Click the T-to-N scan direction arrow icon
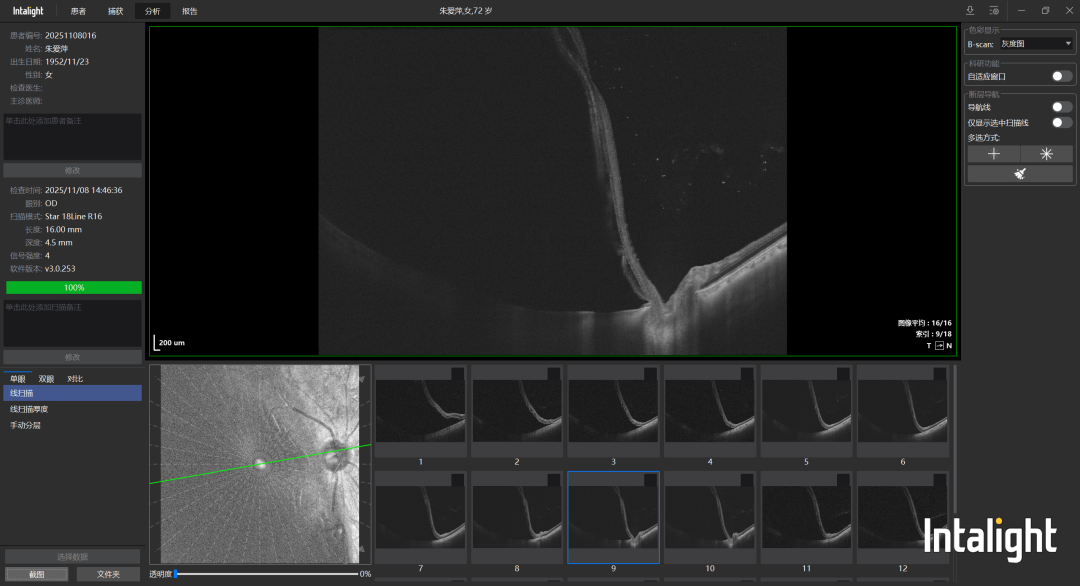 point(938,346)
